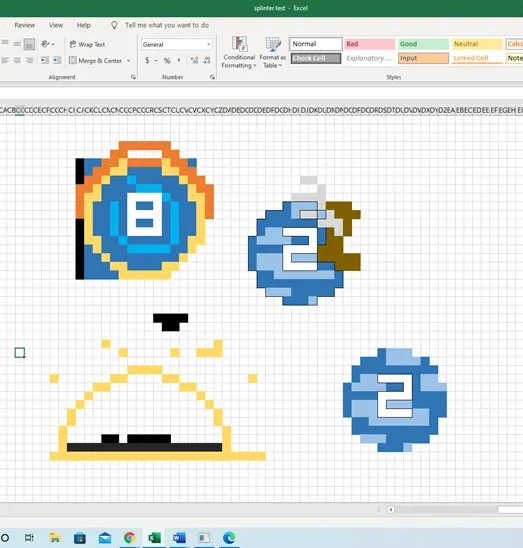
Task: Expand the accounting format dropdown arrow
Action: (x=156, y=60)
